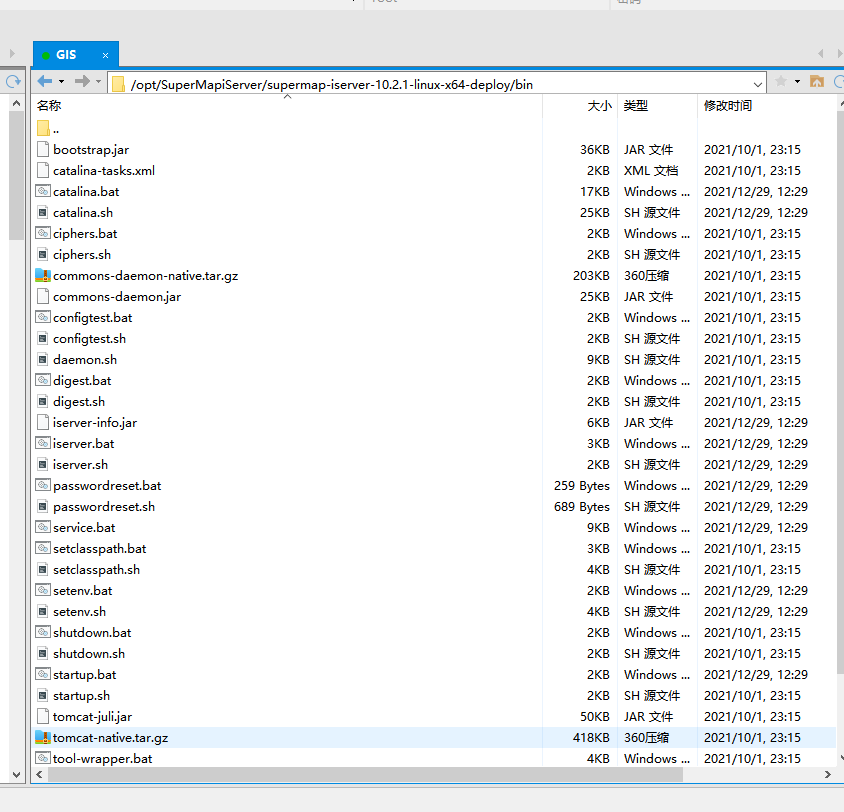The width and height of the screenshot is (844, 812).
Task: Click setclasspath.bat file name
Action: 100,548
